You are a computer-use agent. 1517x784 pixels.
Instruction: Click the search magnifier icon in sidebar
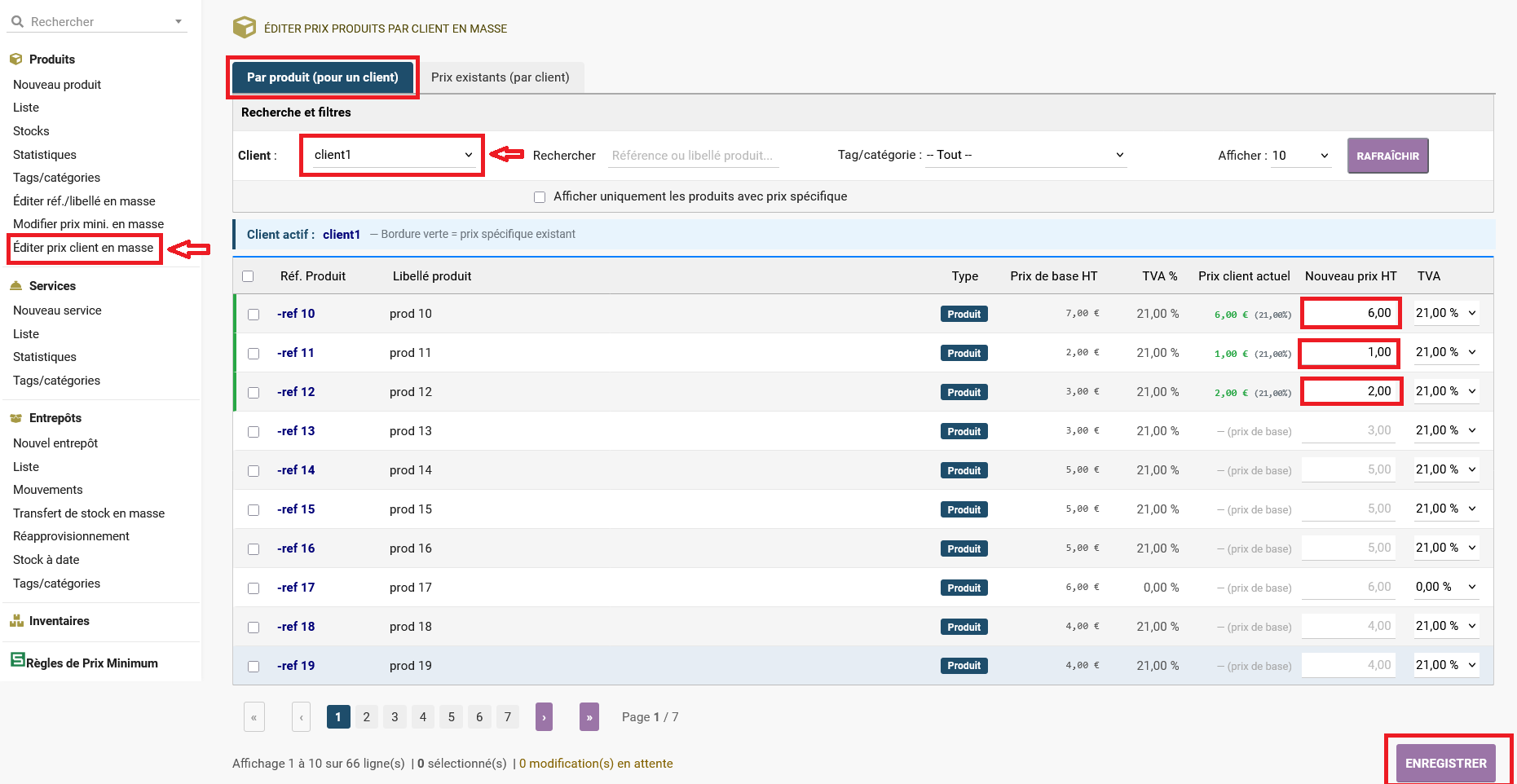pyautogui.click(x=17, y=22)
